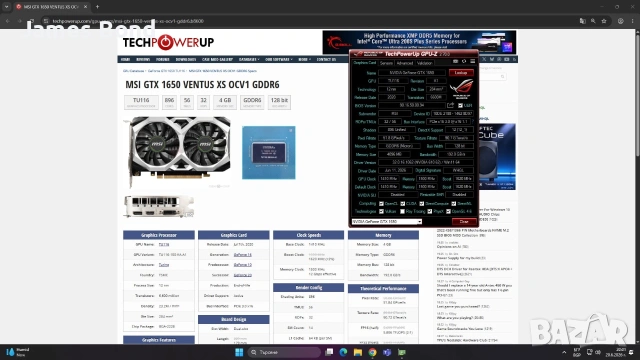Click the browser back arrow
This screenshot has height=360, width=640.
point(7,21)
